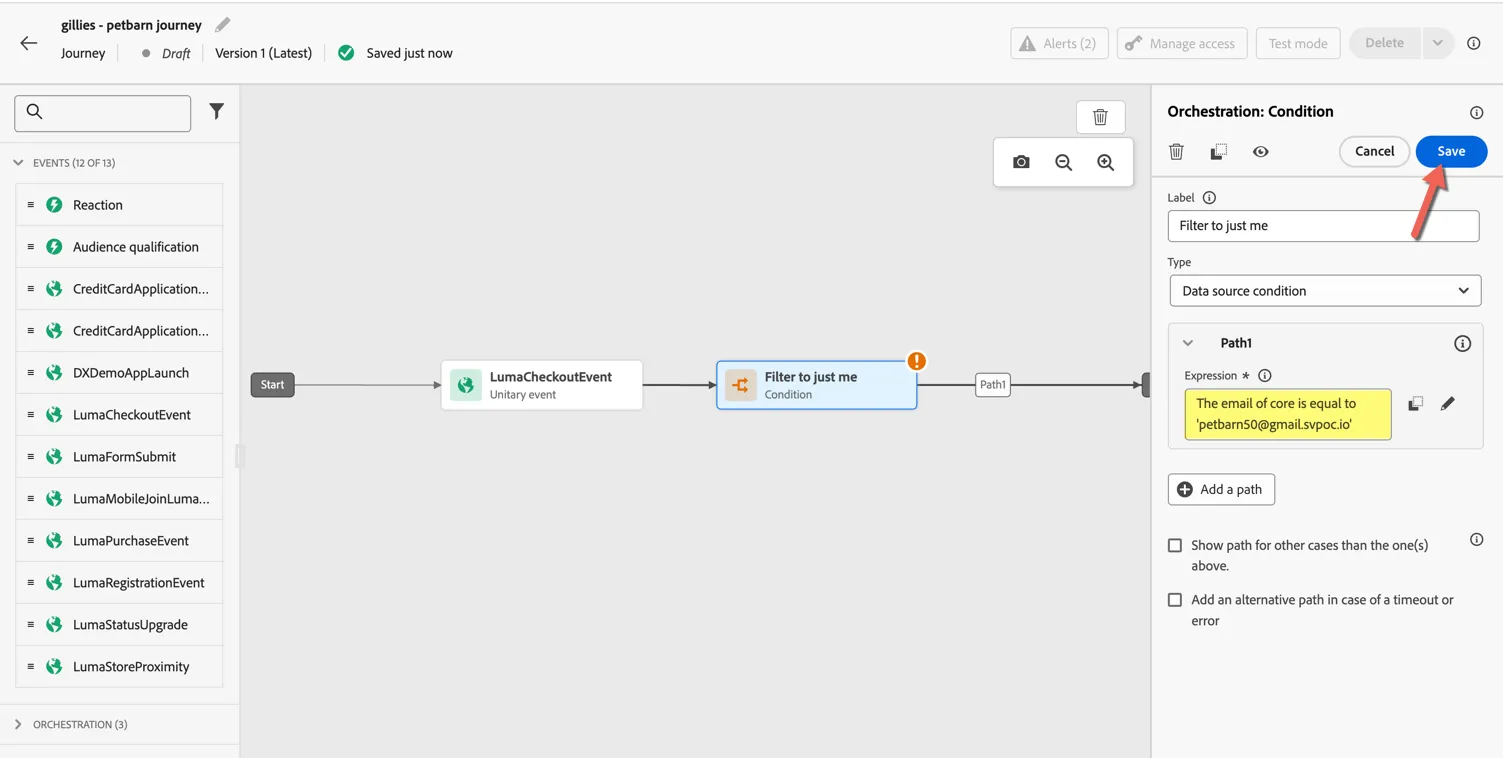Select the Audience qualification event item
Viewport: 1503px width, 758px height.
(119, 247)
